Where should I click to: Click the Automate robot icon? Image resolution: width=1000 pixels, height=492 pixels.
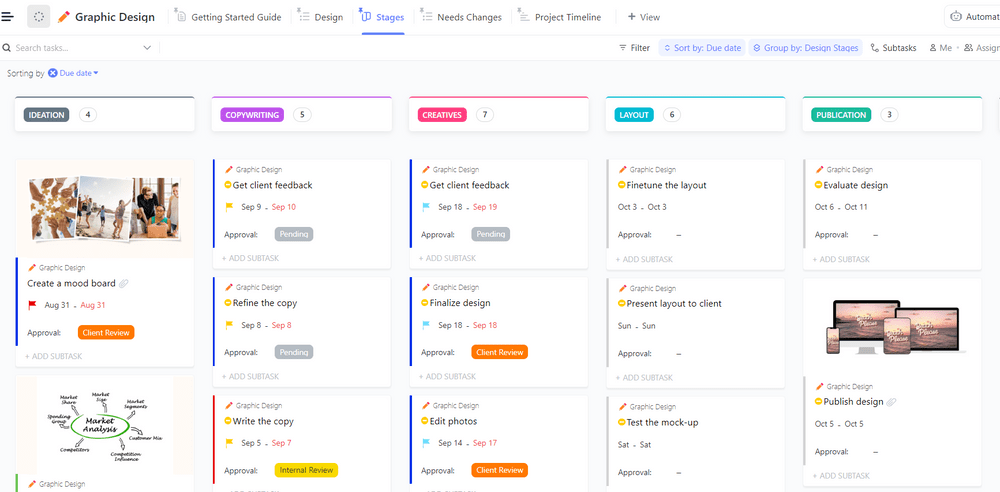957,17
